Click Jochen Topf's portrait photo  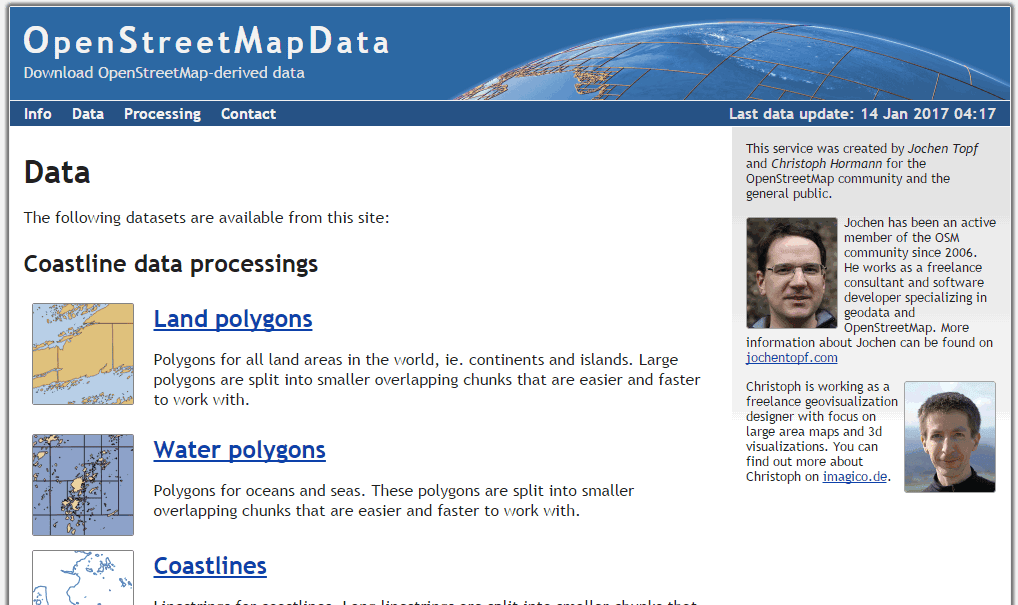(x=791, y=273)
